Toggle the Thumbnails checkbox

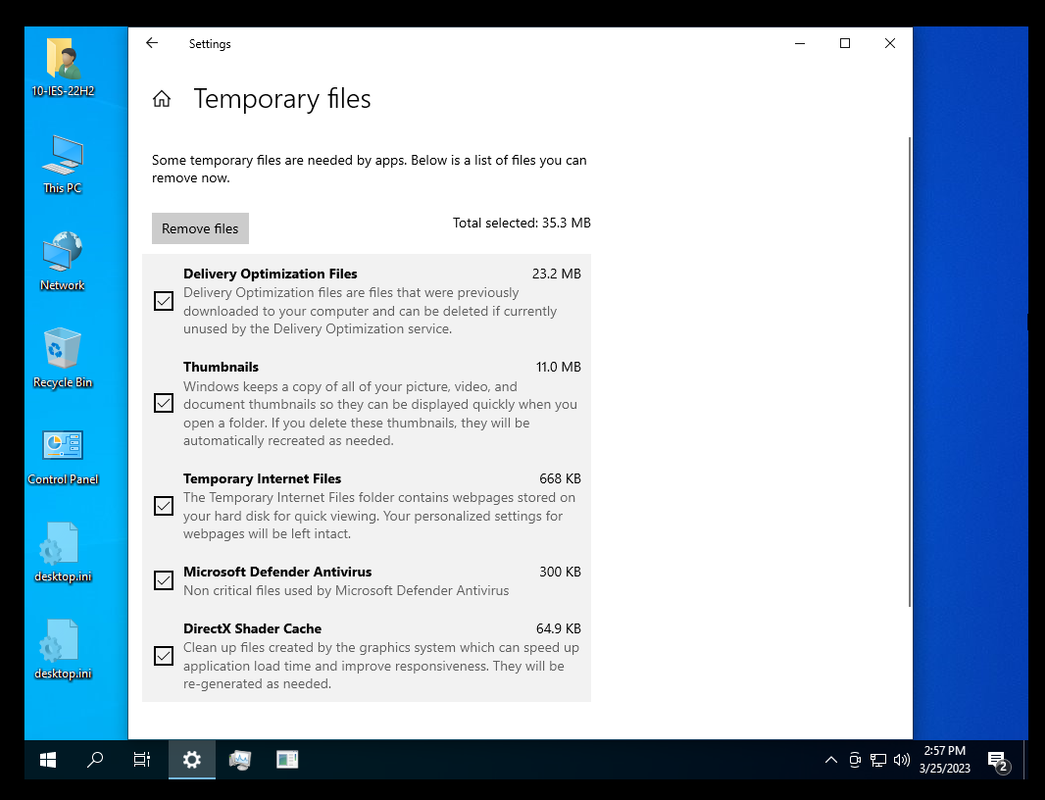pyautogui.click(x=163, y=403)
